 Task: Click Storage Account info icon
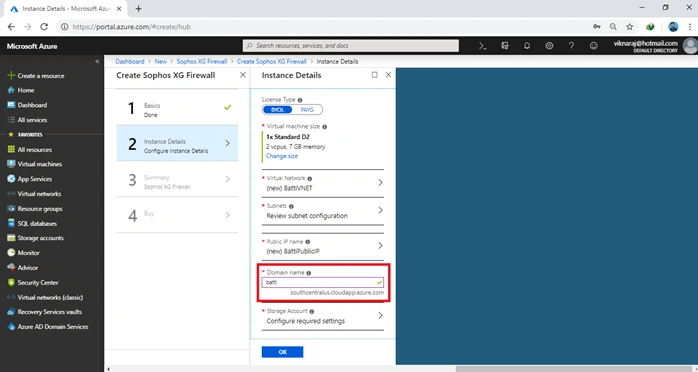coord(312,311)
